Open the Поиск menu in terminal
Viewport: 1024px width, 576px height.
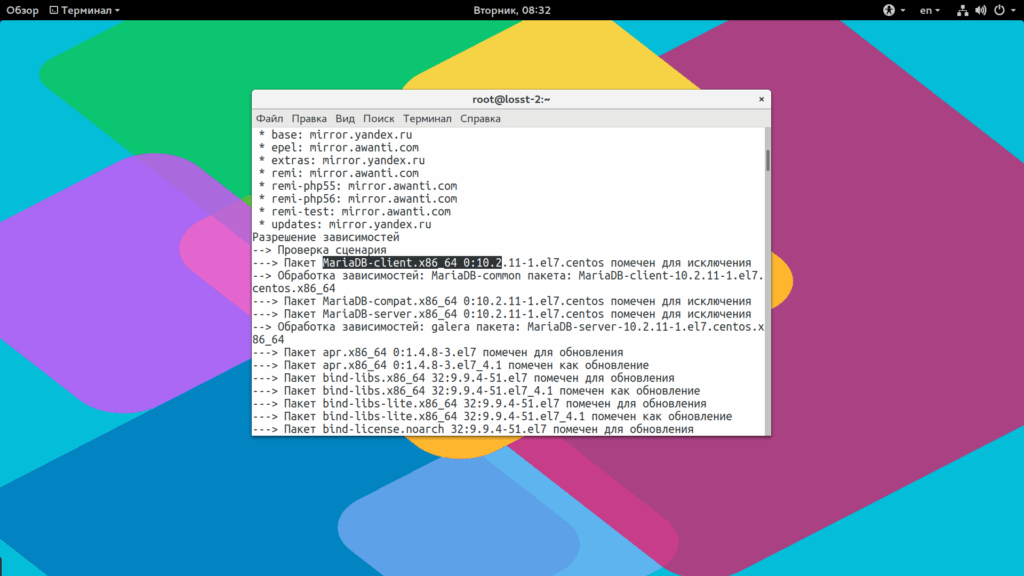pos(379,119)
